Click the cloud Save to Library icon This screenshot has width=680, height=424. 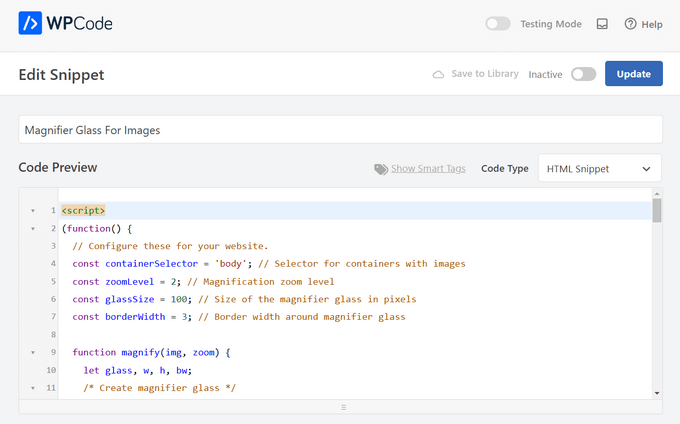[438, 74]
